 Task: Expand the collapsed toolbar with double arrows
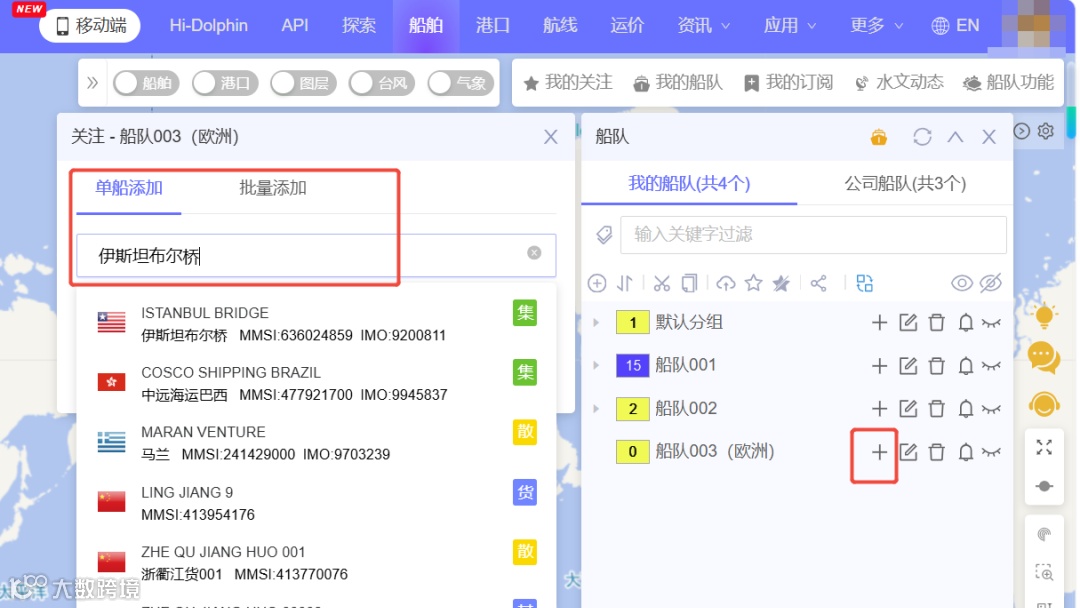coord(93,83)
